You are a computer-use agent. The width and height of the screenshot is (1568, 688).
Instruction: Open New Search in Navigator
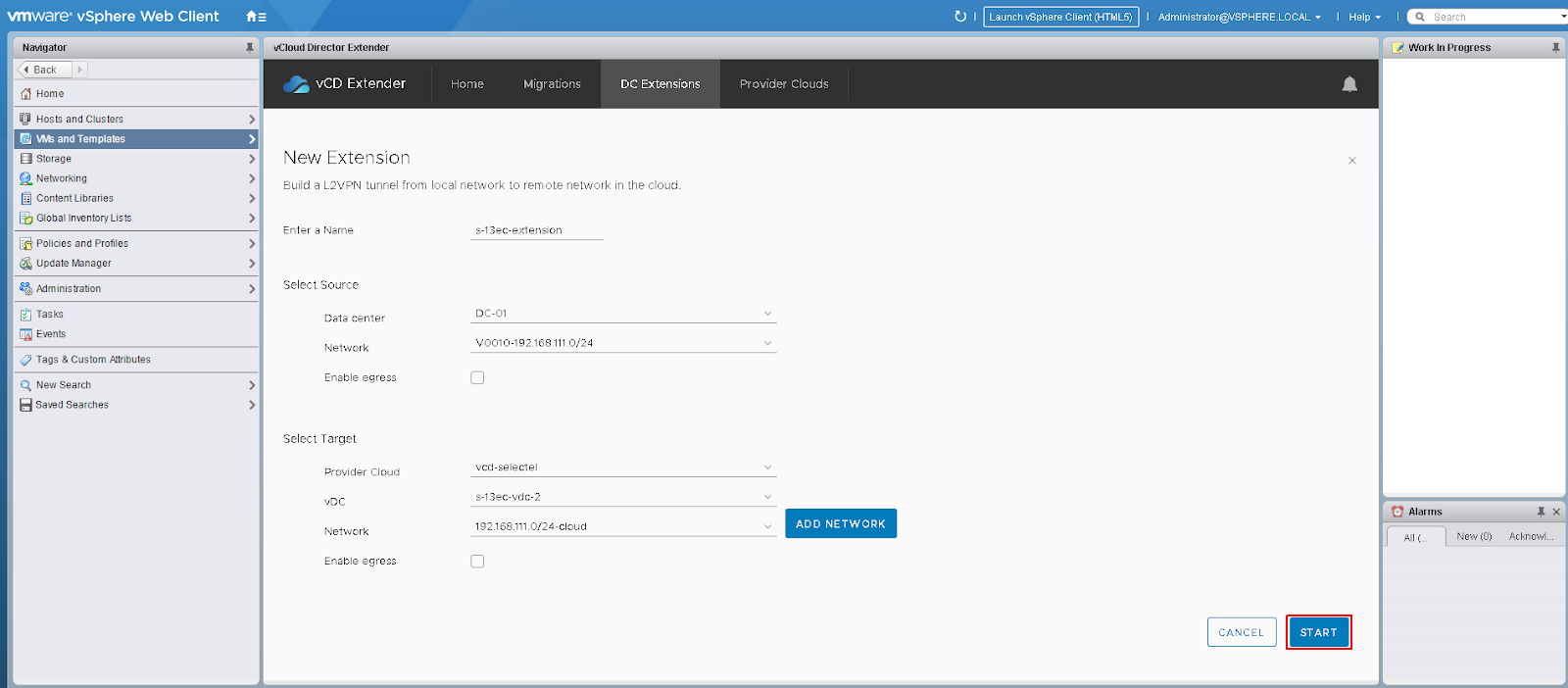pyautogui.click(x=136, y=385)
